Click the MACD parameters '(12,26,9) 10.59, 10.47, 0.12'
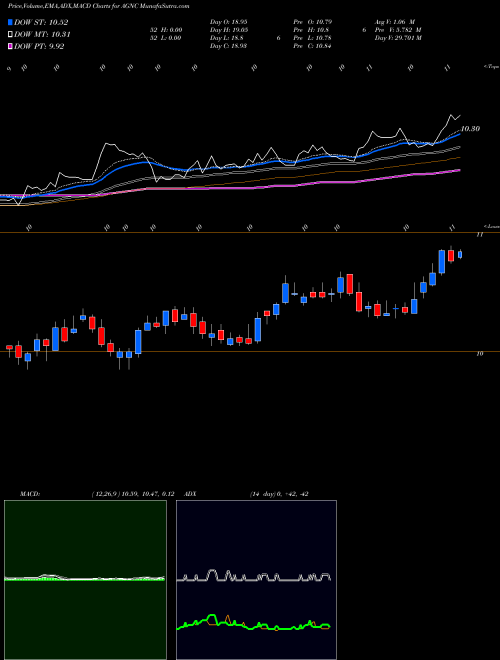The width and height of the screenshot is (500, 660). coord(133,494)
